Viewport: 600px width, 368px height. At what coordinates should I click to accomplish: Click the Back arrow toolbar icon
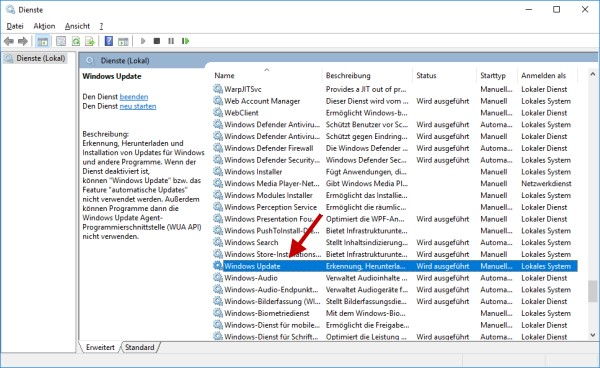pos(9,41)
